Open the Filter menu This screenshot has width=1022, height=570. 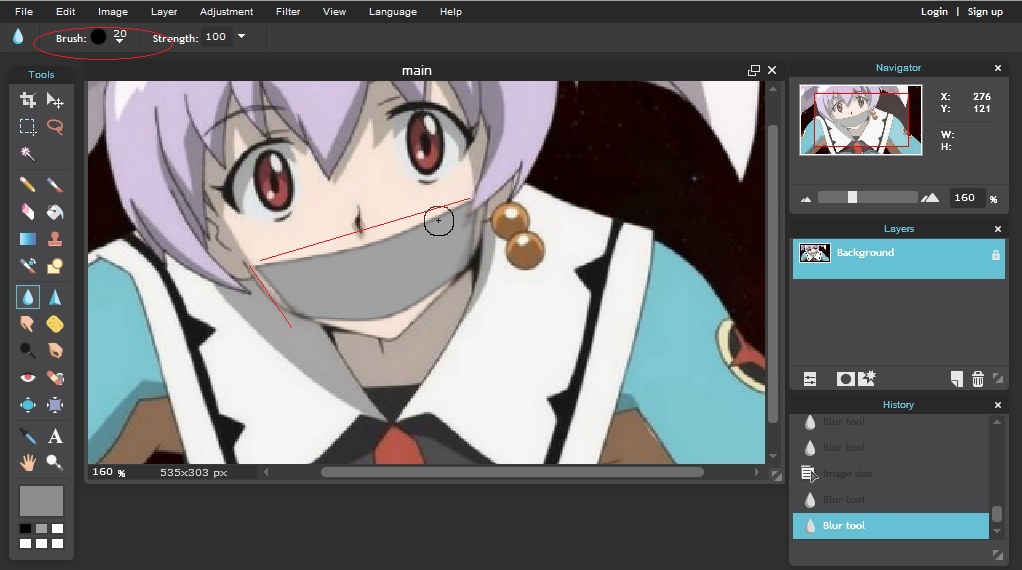[x=287, y=11]
